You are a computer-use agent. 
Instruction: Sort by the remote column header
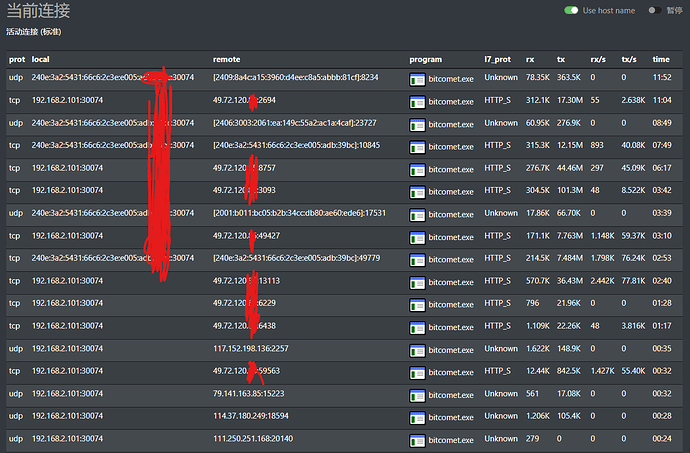[x=227, y=59]
